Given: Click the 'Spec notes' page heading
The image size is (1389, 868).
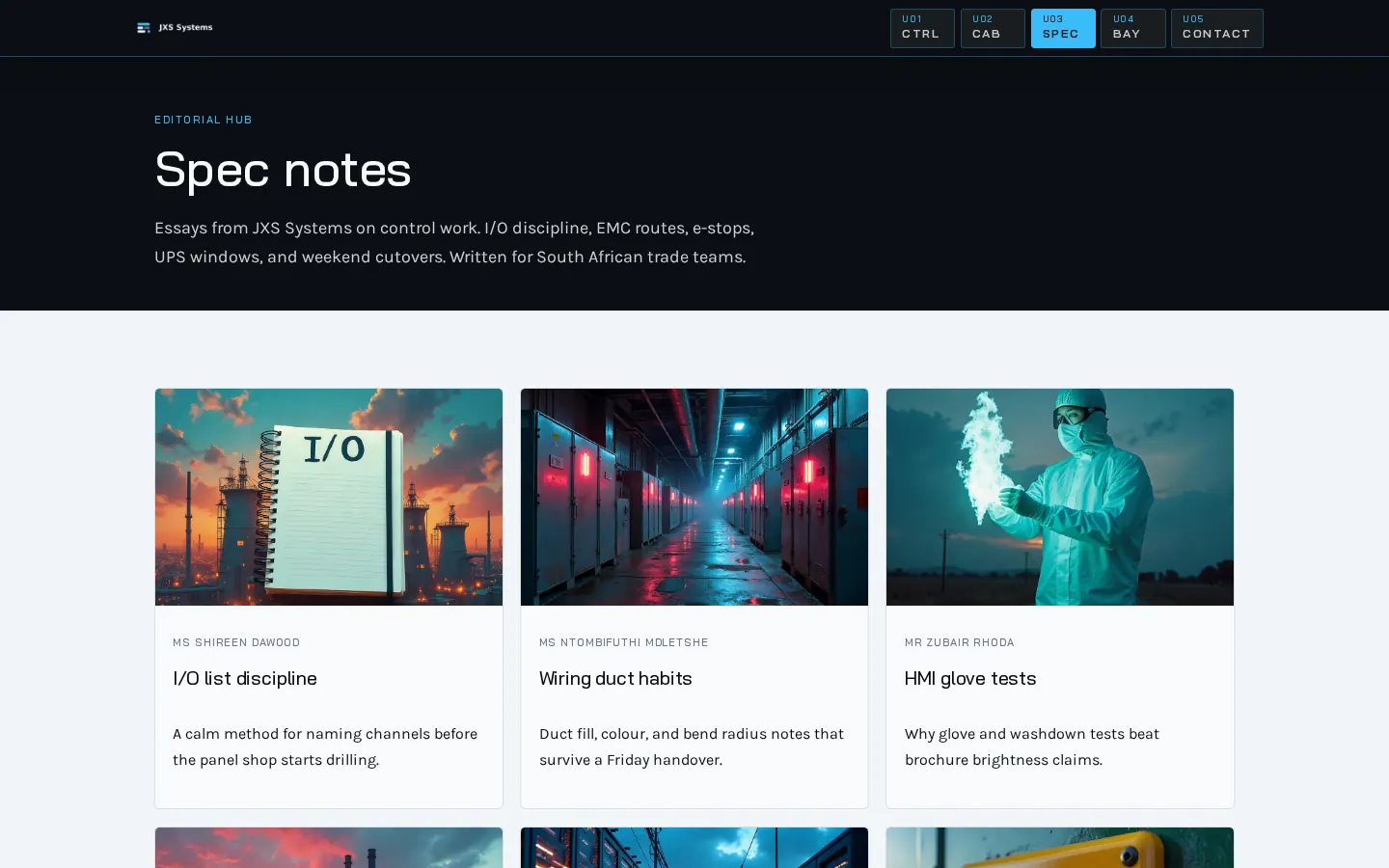Looking at the screenshot, I should pos(283,170).
